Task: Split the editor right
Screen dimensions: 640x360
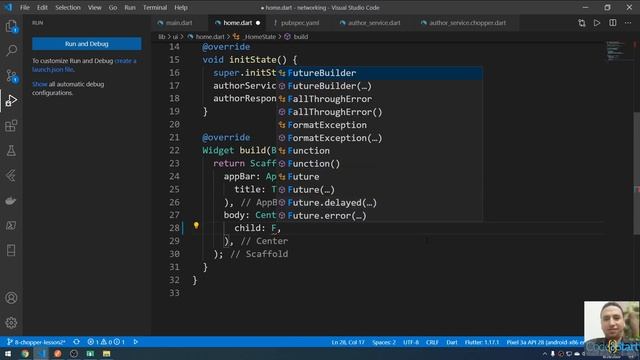Action: click(x=613, y=23)
